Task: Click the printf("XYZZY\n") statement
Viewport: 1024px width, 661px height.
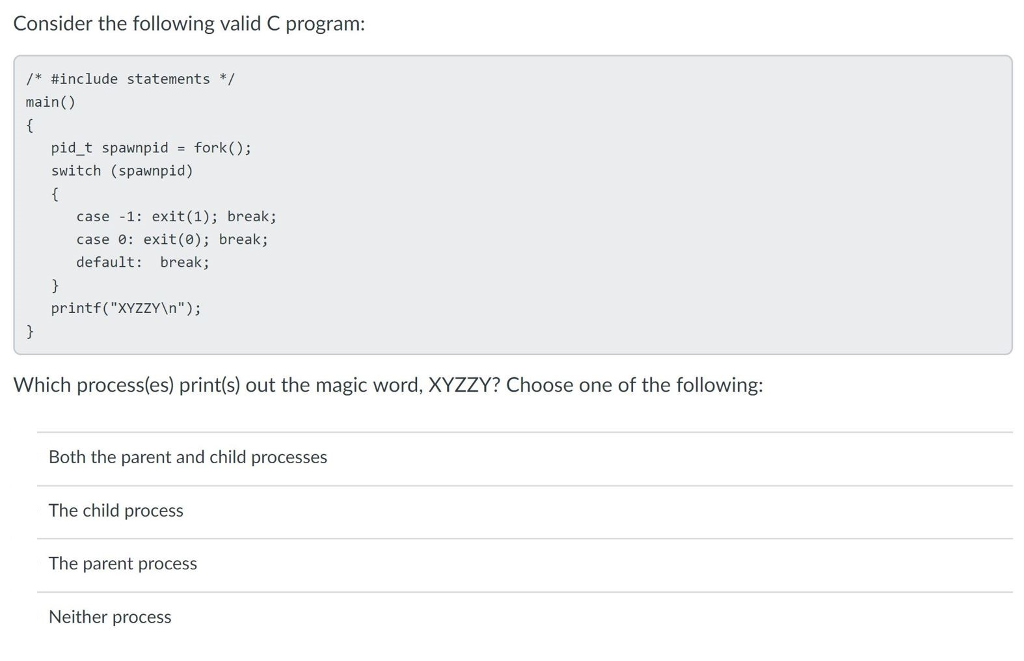Action: tap(127, 308)
